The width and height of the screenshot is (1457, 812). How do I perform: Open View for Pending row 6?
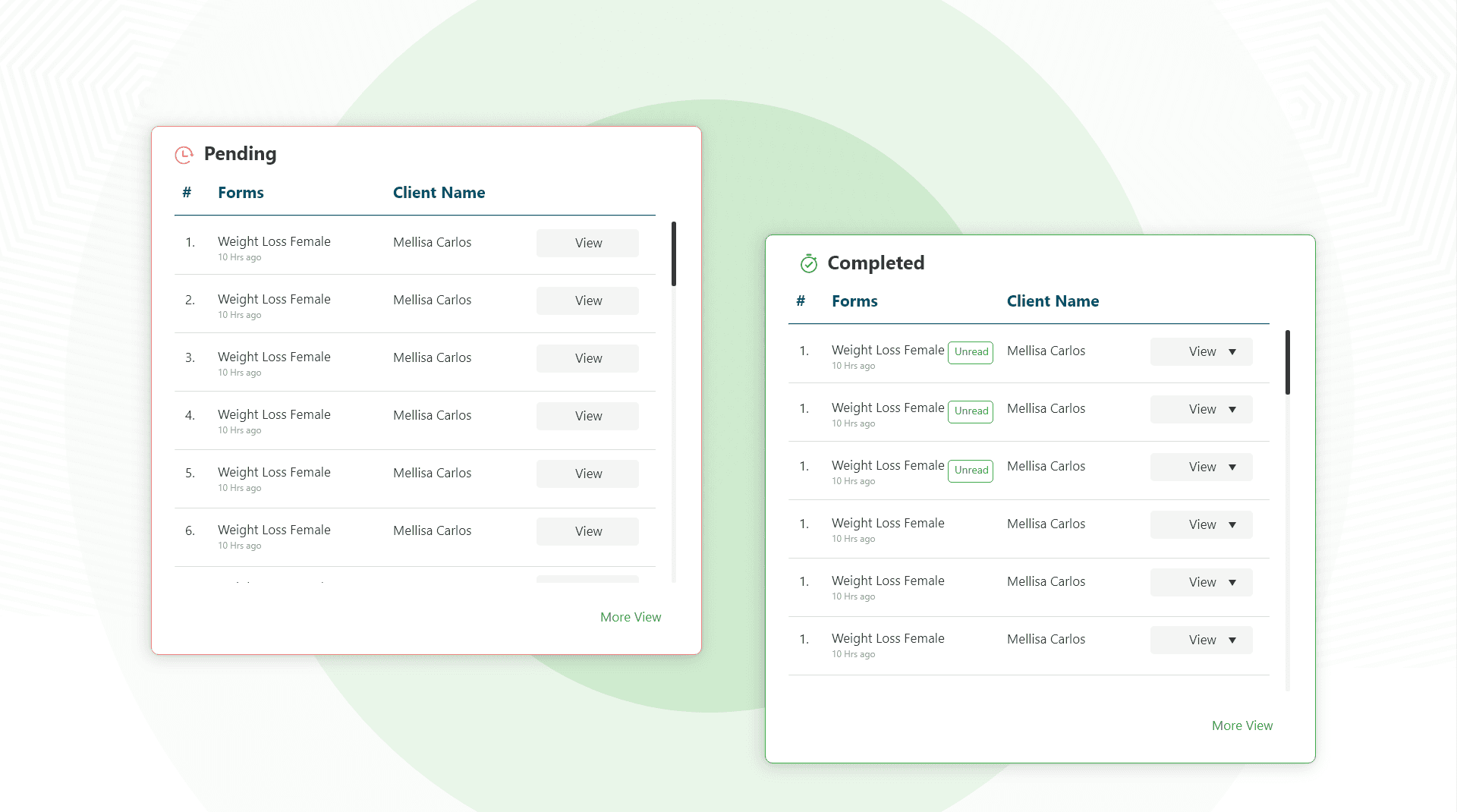point(587,531)
